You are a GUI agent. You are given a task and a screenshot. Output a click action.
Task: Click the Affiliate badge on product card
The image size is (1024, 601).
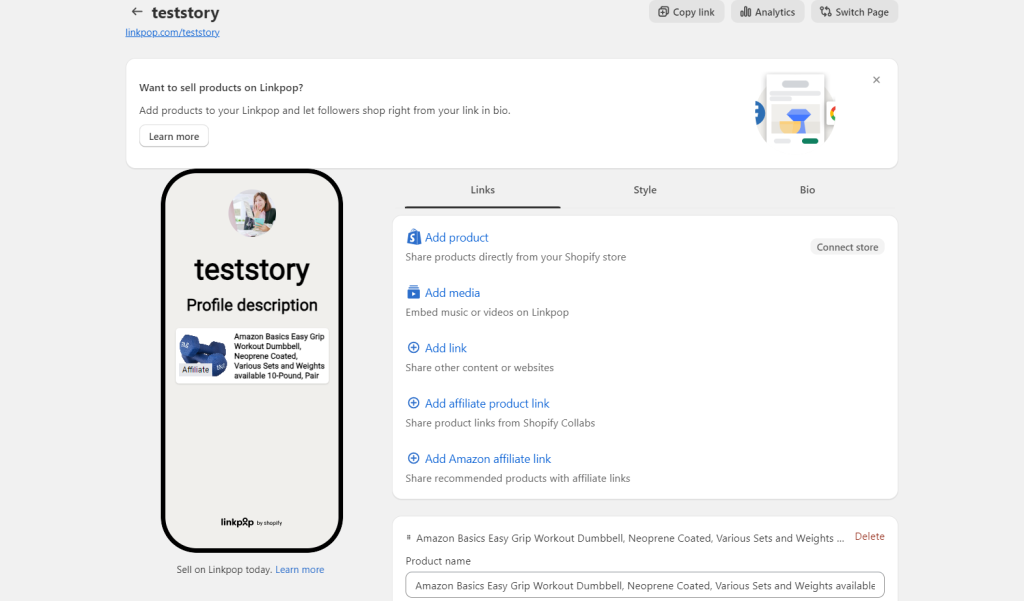tap(195, 370)
